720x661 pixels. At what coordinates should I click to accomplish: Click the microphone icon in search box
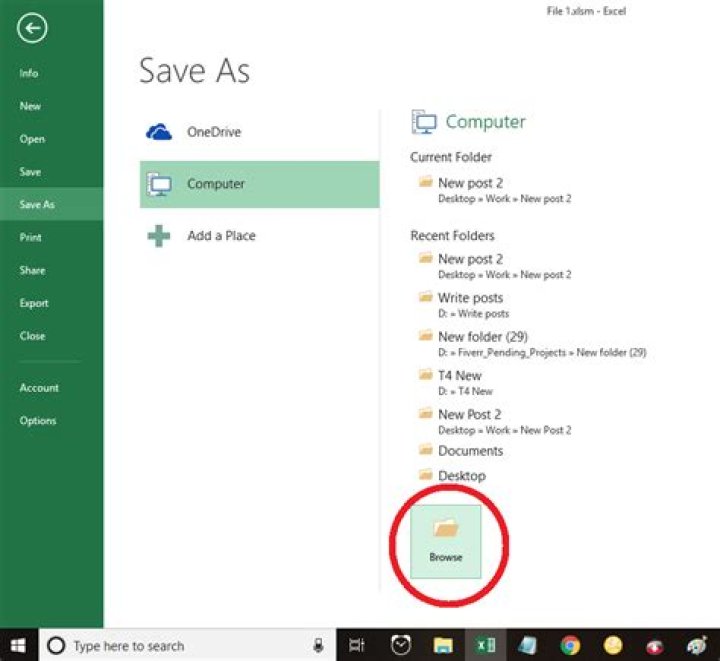click(318, 645)
